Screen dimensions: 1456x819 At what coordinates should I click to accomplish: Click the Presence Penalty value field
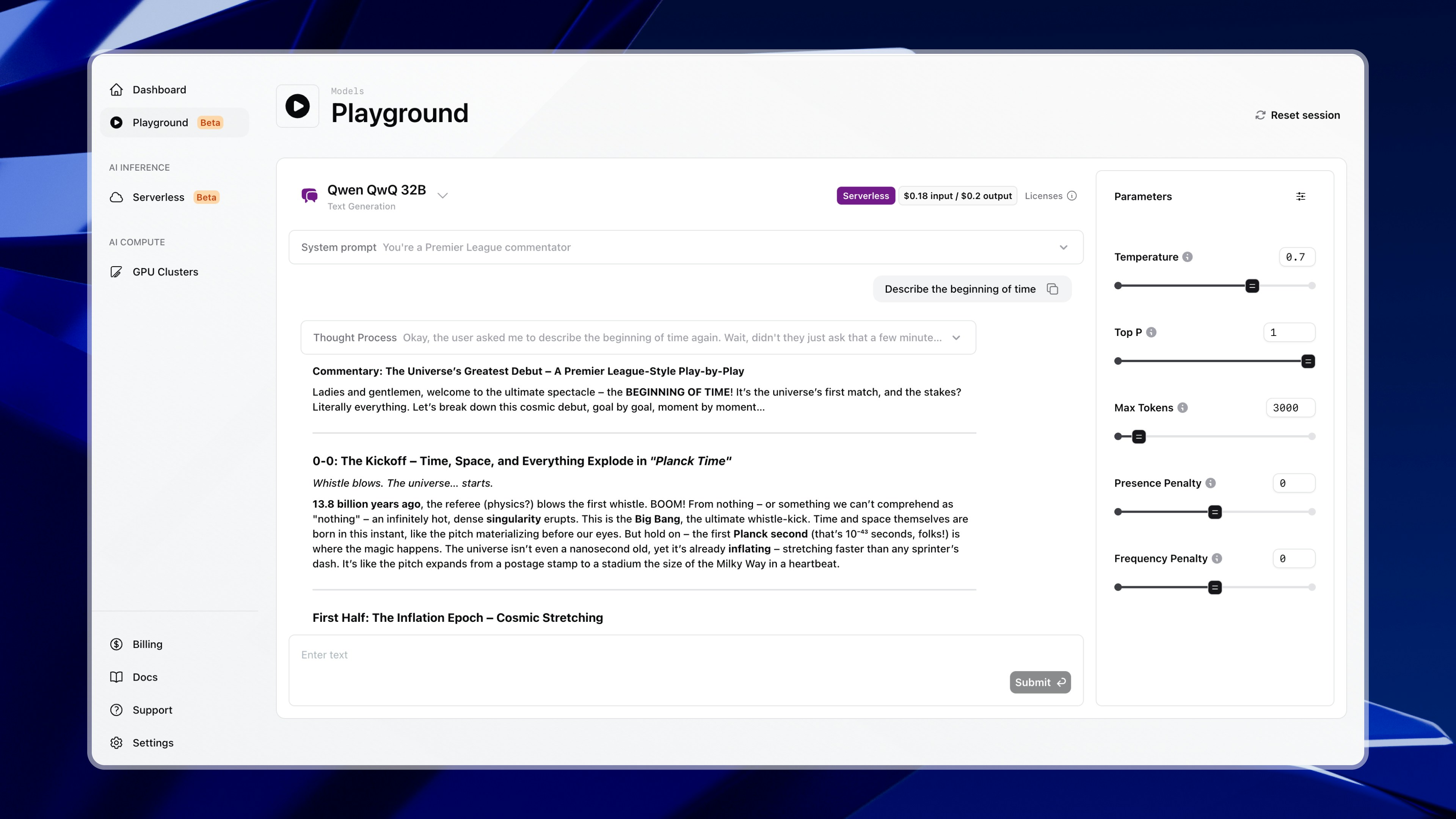(1294, 483)
